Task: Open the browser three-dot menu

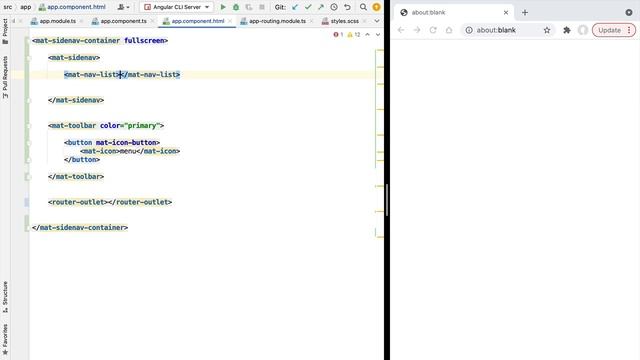Action: [x=629, y=30]
